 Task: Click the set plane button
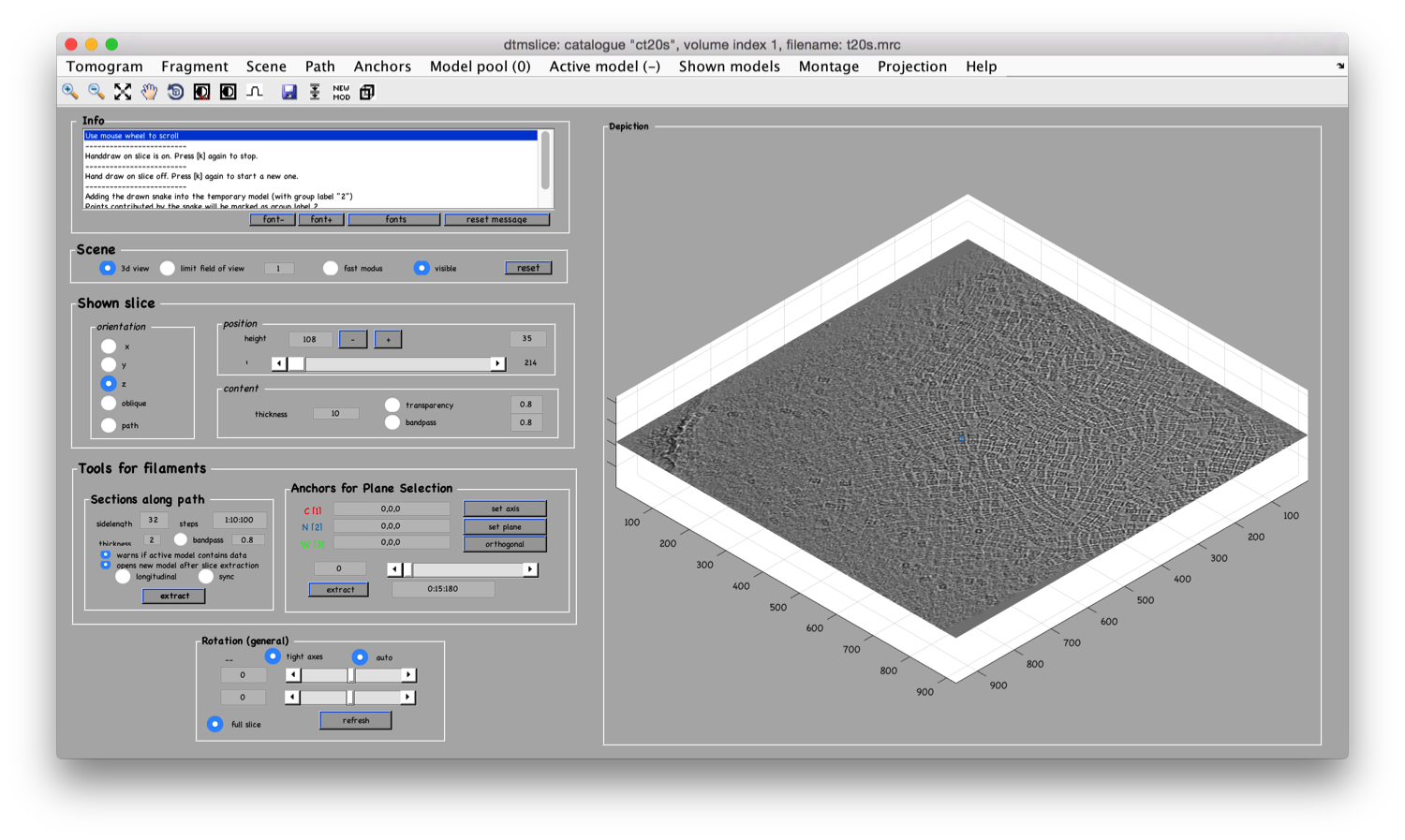click(505, 526)
